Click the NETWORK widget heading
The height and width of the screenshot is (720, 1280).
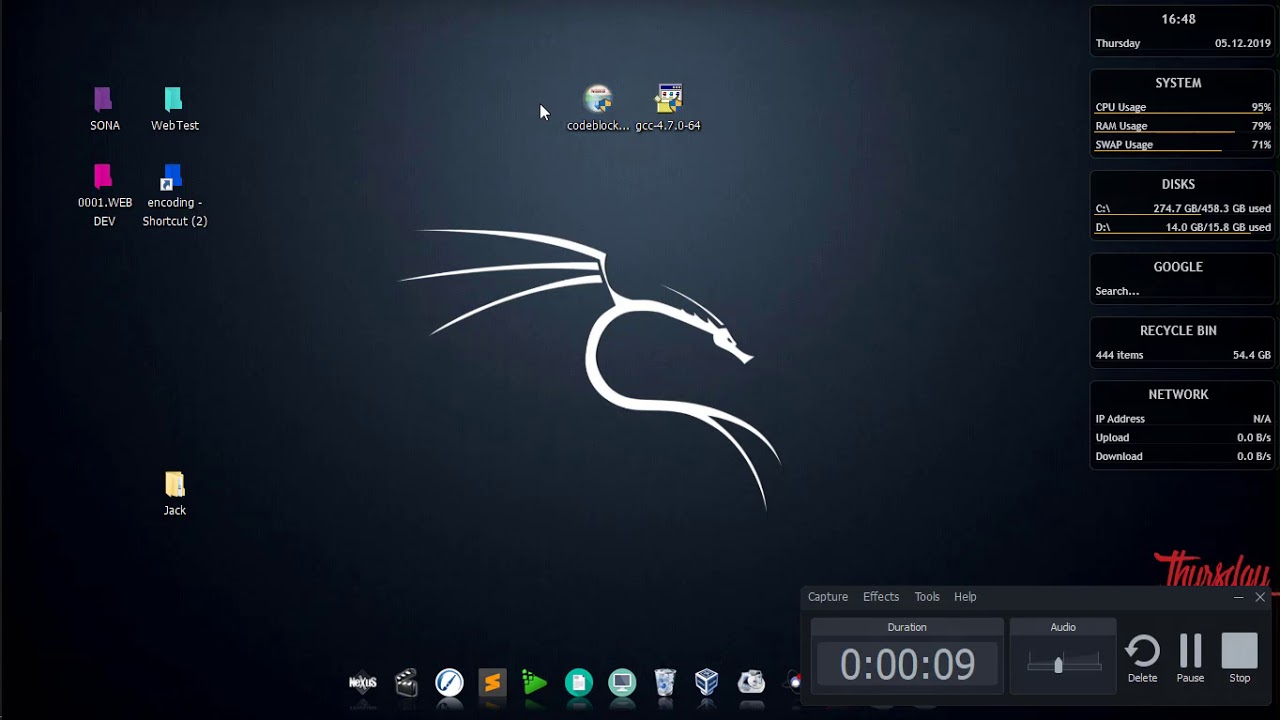1178,394
